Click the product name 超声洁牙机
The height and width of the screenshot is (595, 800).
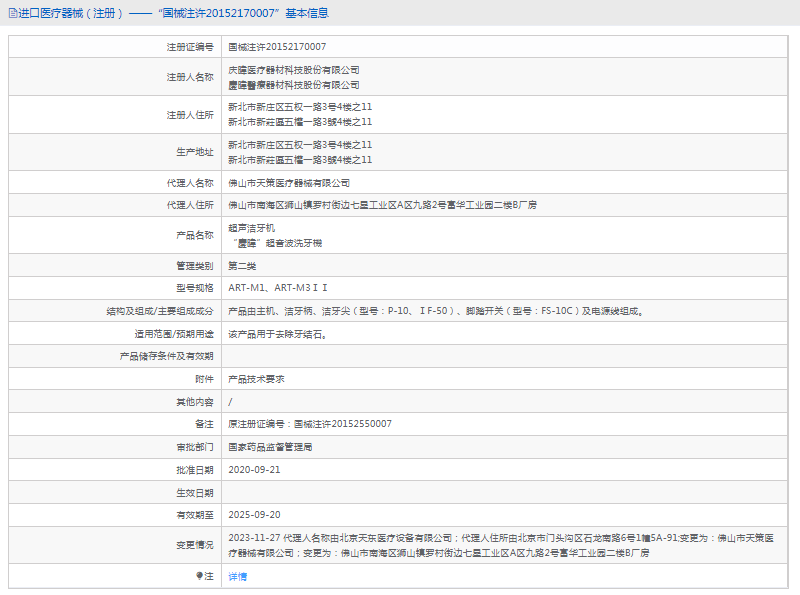tap(249, 228)
